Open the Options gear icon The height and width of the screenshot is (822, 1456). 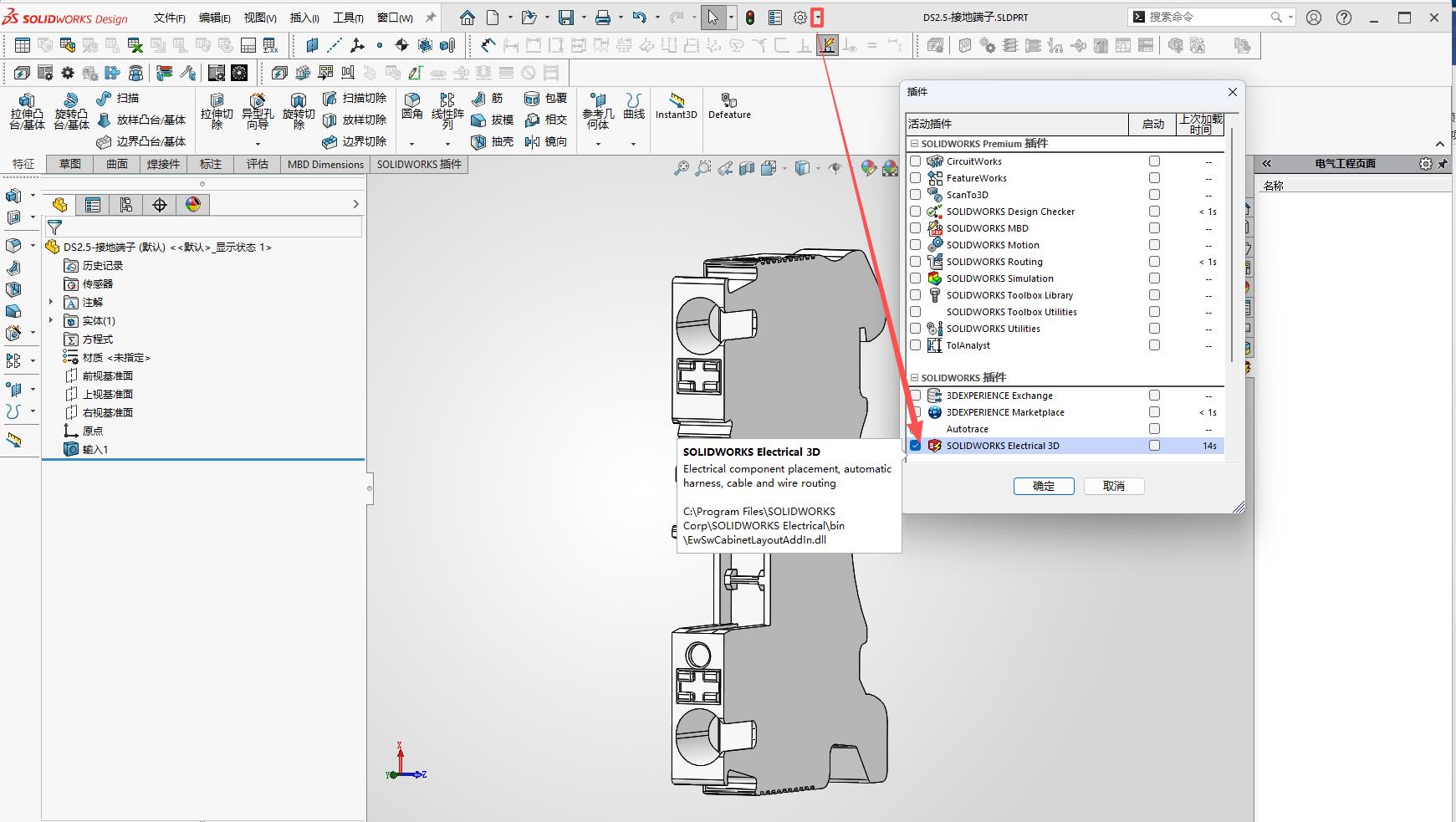[x=800, y=18]
